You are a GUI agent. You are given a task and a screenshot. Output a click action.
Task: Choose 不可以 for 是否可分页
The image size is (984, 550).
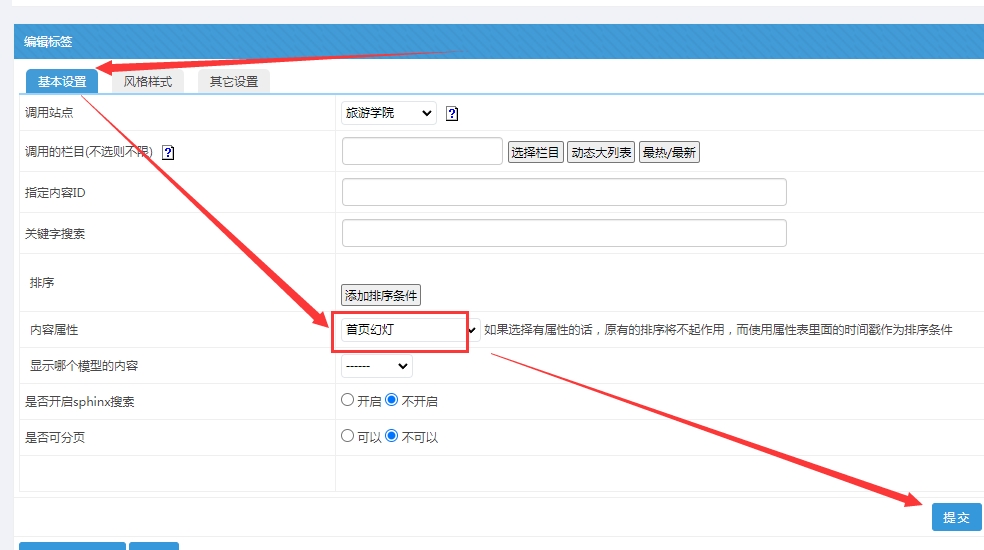click(392, 436)
